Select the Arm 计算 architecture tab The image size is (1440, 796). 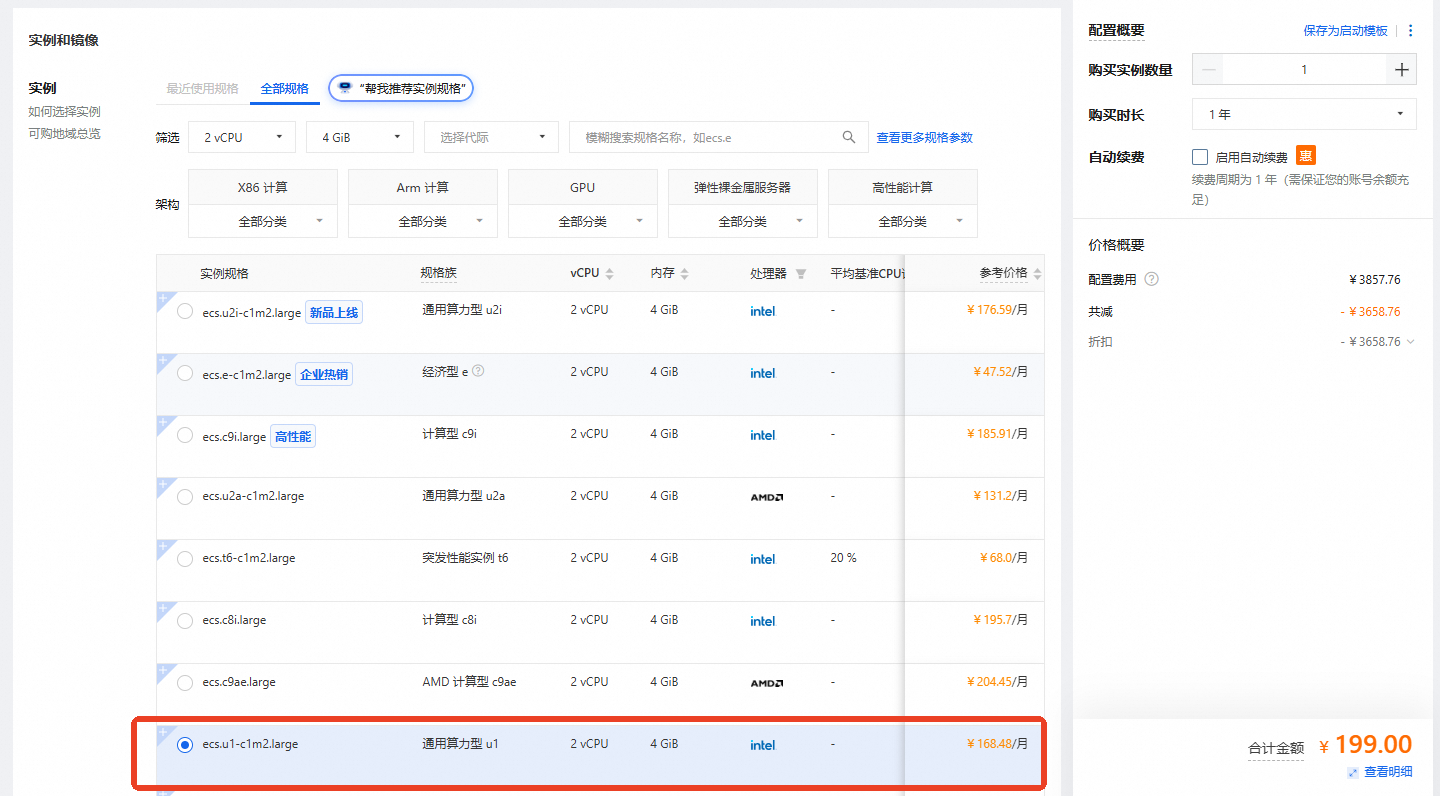tap(423, 187)
